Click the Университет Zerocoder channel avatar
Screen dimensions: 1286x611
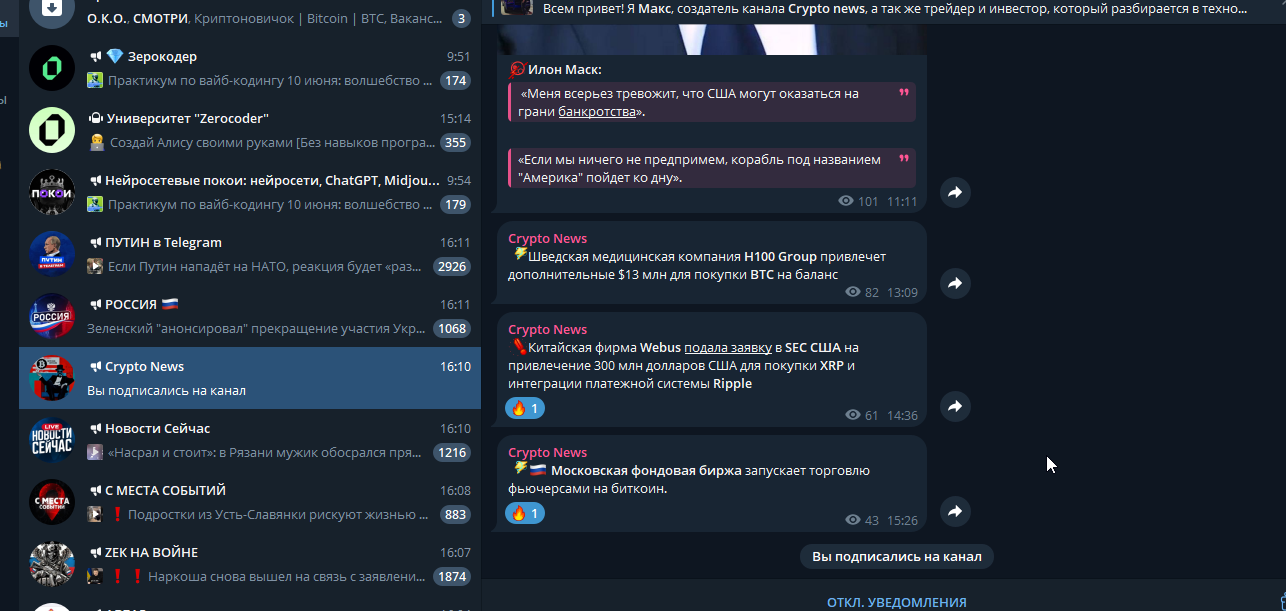point(52,130)
